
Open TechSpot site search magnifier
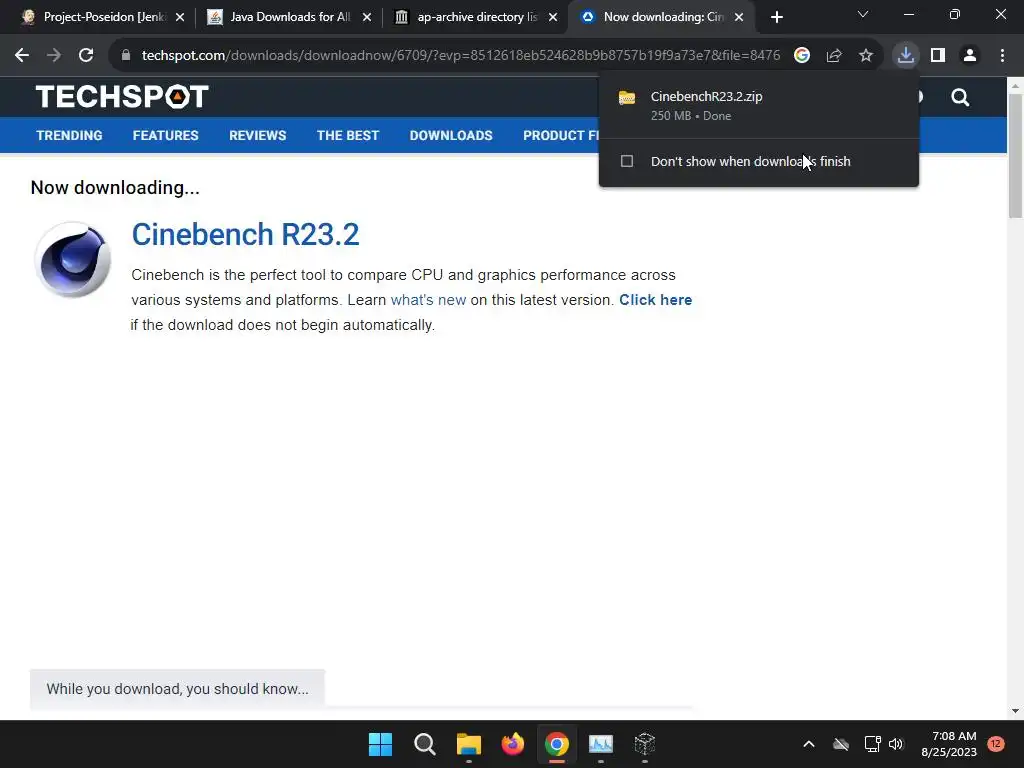tap(960, 97)
